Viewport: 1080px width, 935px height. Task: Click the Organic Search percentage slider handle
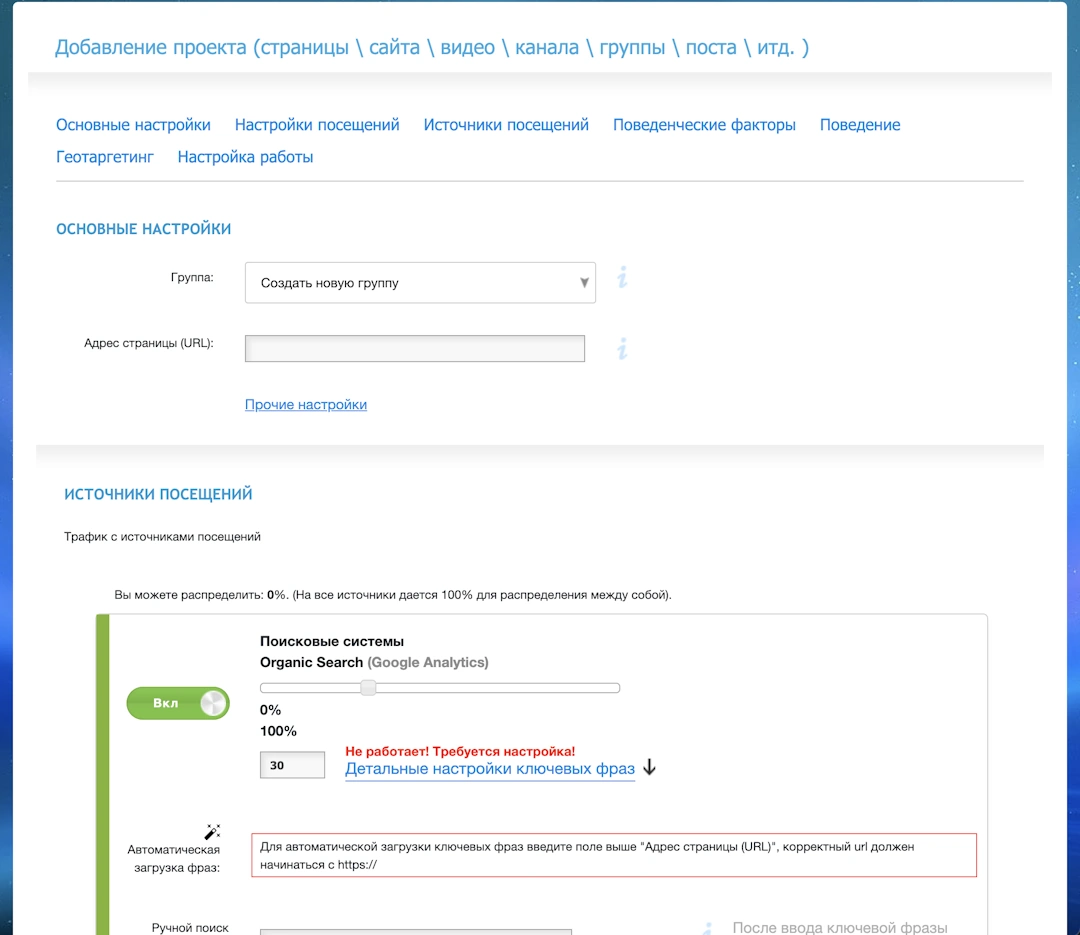point(368,688)
